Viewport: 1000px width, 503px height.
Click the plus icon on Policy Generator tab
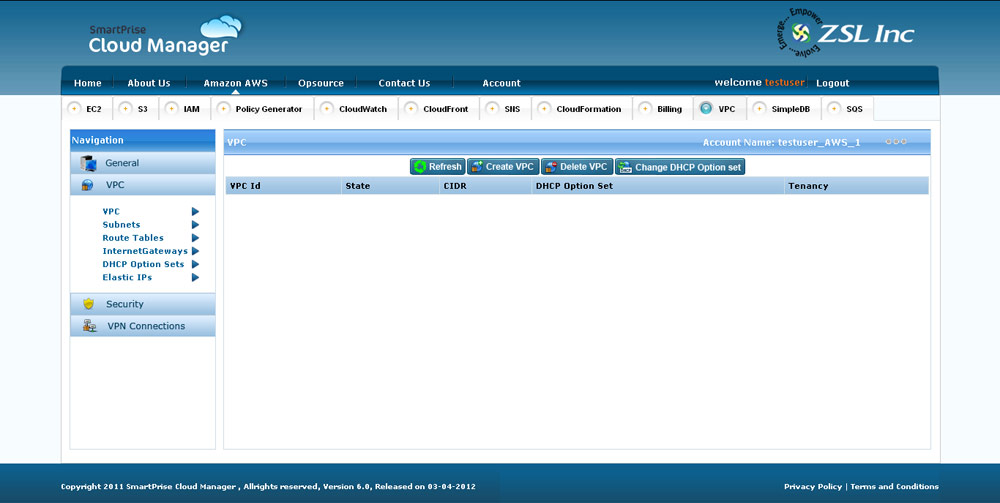click(223, 108)
